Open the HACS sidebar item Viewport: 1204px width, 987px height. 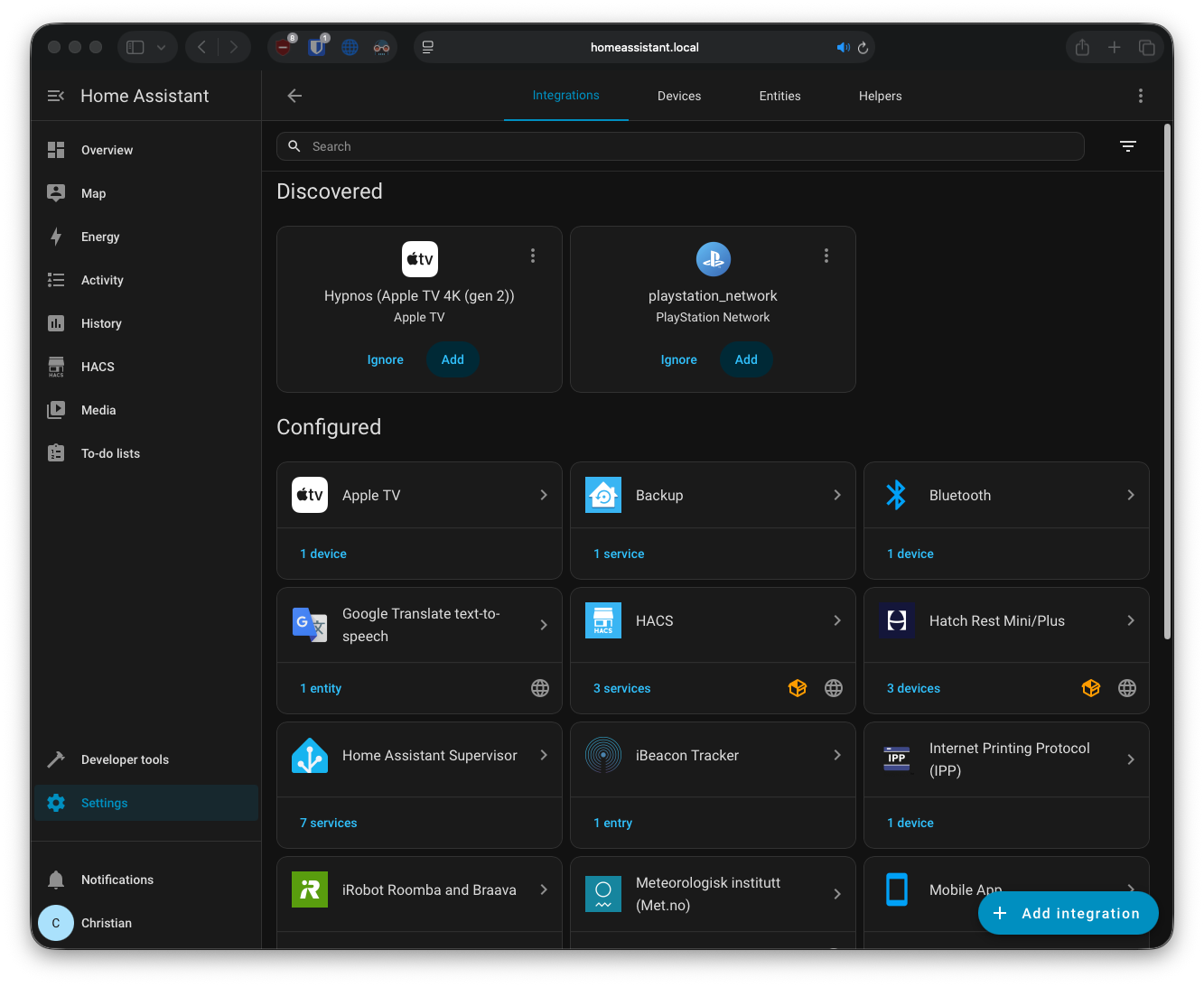[98, 367]
